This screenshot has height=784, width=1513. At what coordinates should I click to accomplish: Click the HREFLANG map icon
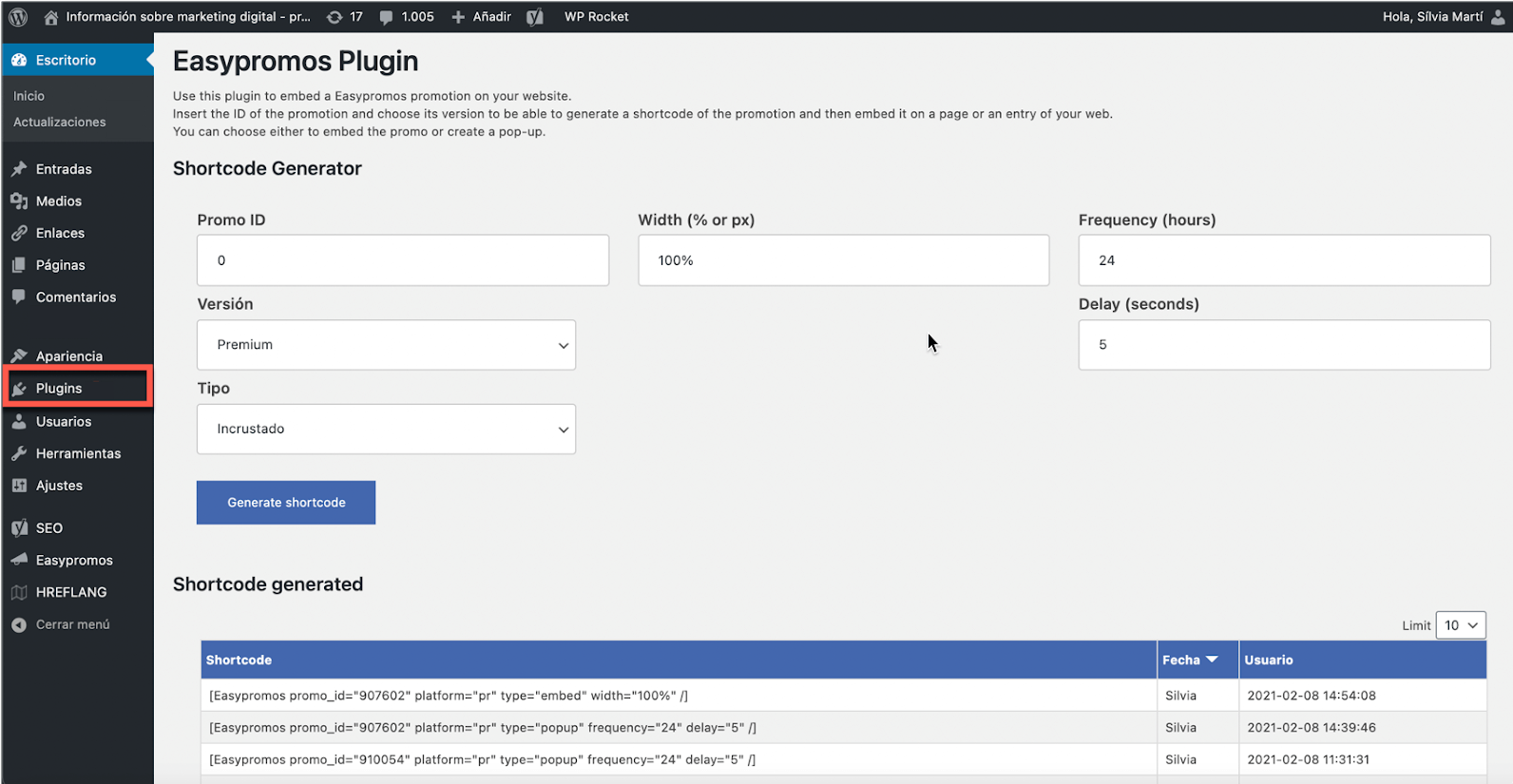pyautogui.click(x=19, y=592)
